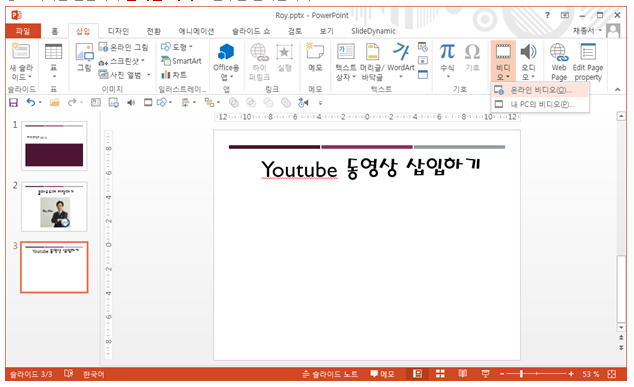Open the 파일 (File) tab
The height and width of the screenshot is (387, 634).
(x=23, y=31)
